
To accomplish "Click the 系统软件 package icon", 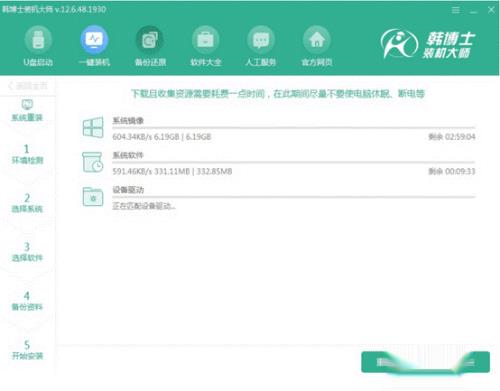I will coord(93,162).
